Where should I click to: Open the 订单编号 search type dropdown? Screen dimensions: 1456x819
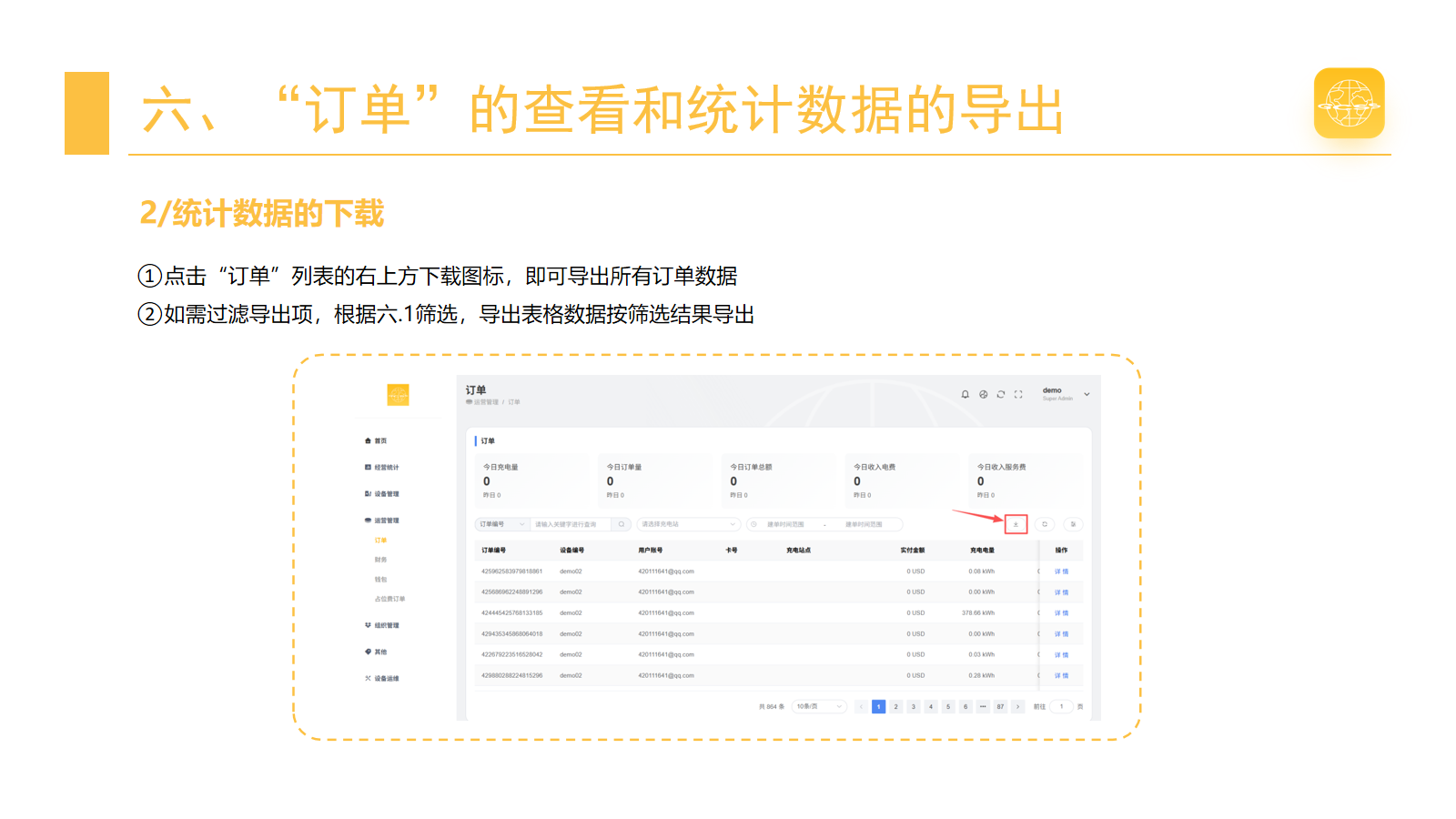click(x=502, y=524)
